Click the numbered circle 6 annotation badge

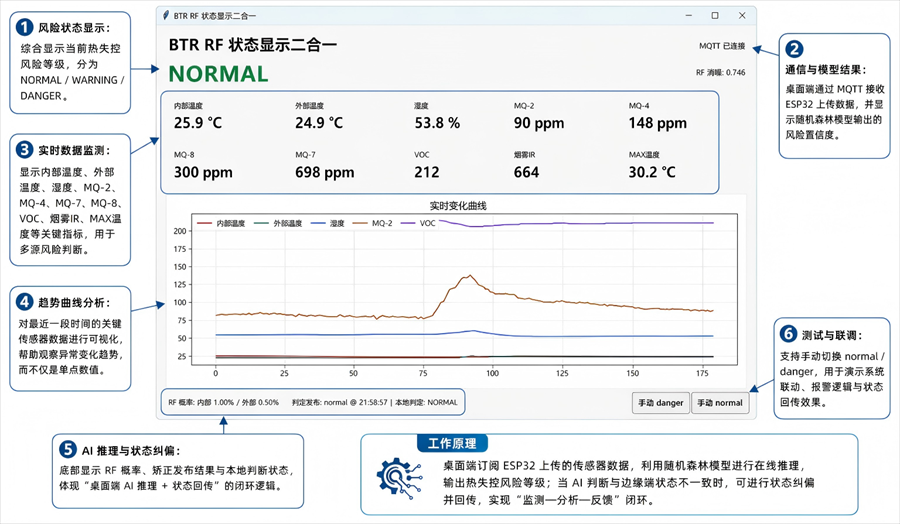(x=788, y=333)
